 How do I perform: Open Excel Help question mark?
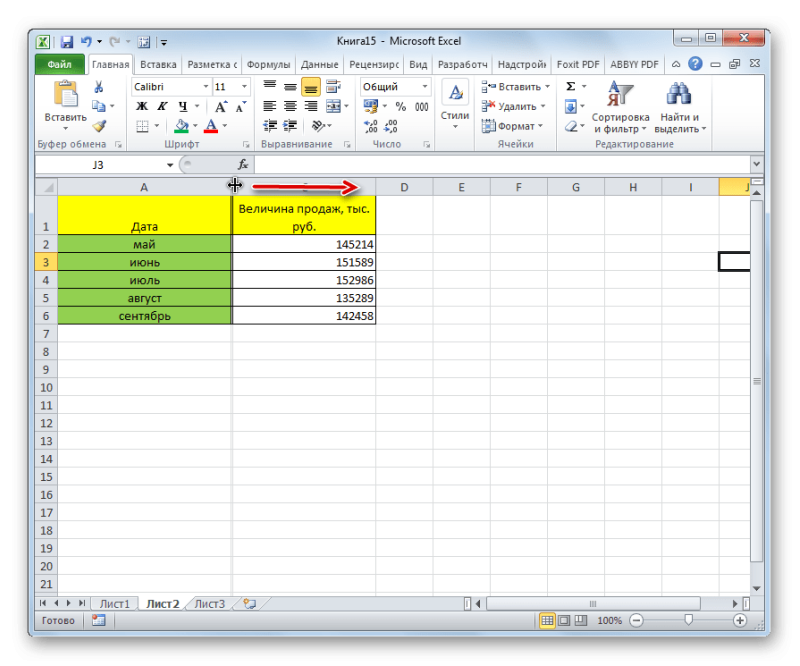click(695, 64)
